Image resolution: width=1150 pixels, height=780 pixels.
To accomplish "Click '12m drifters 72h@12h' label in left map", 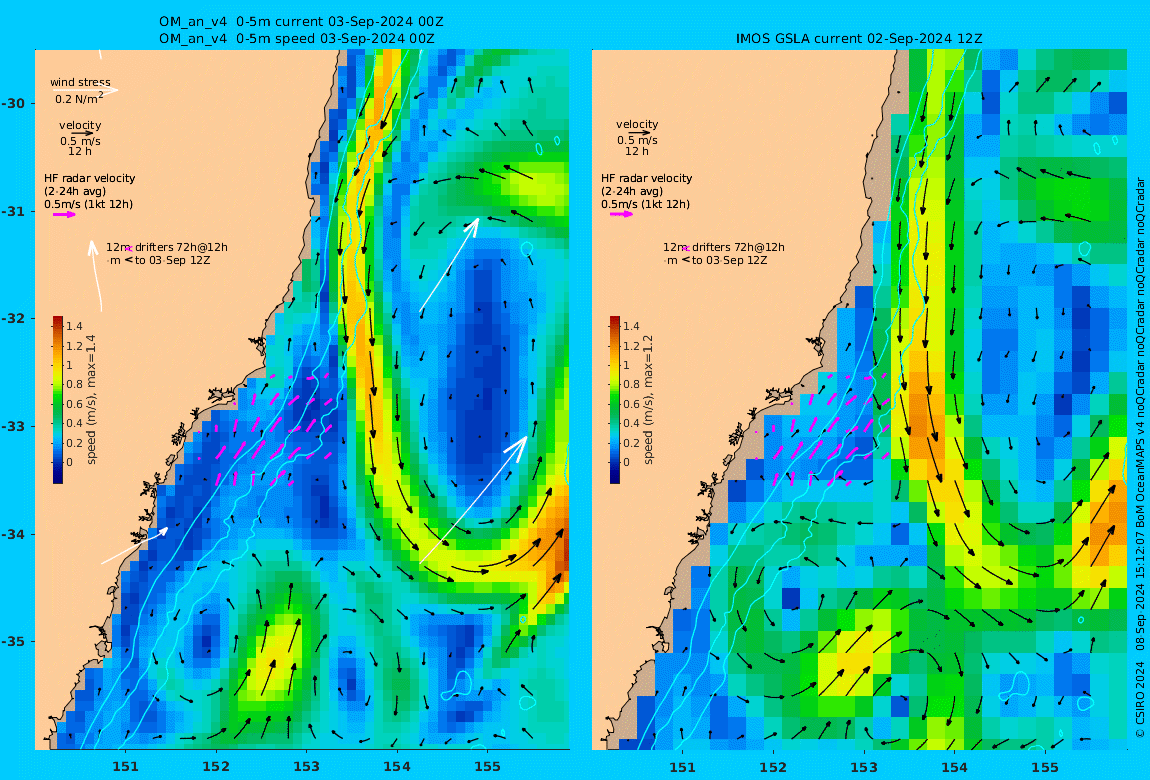I will (166, 247).
